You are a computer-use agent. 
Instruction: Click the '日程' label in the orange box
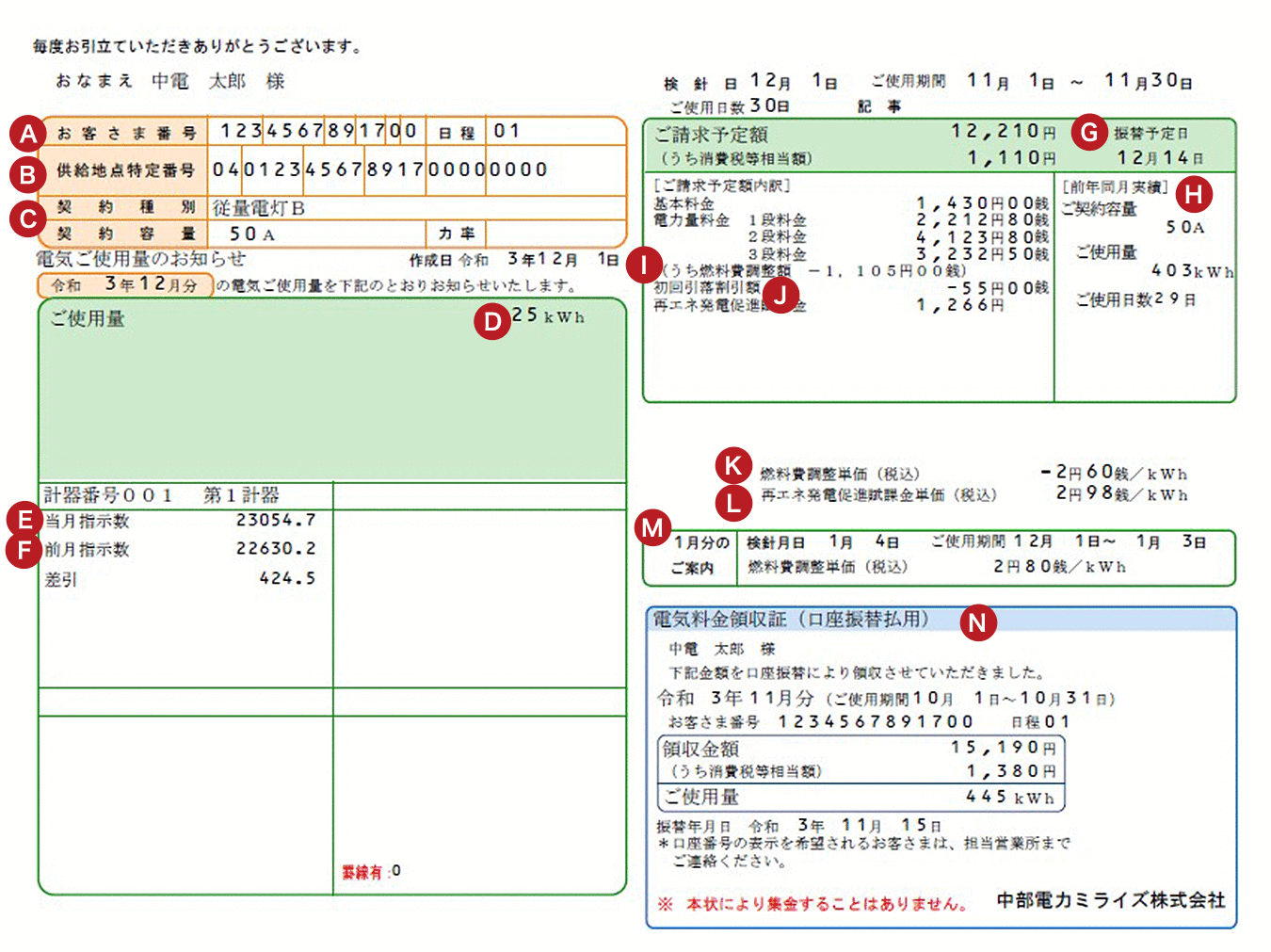pyautogui.click(x=457, y=133)
